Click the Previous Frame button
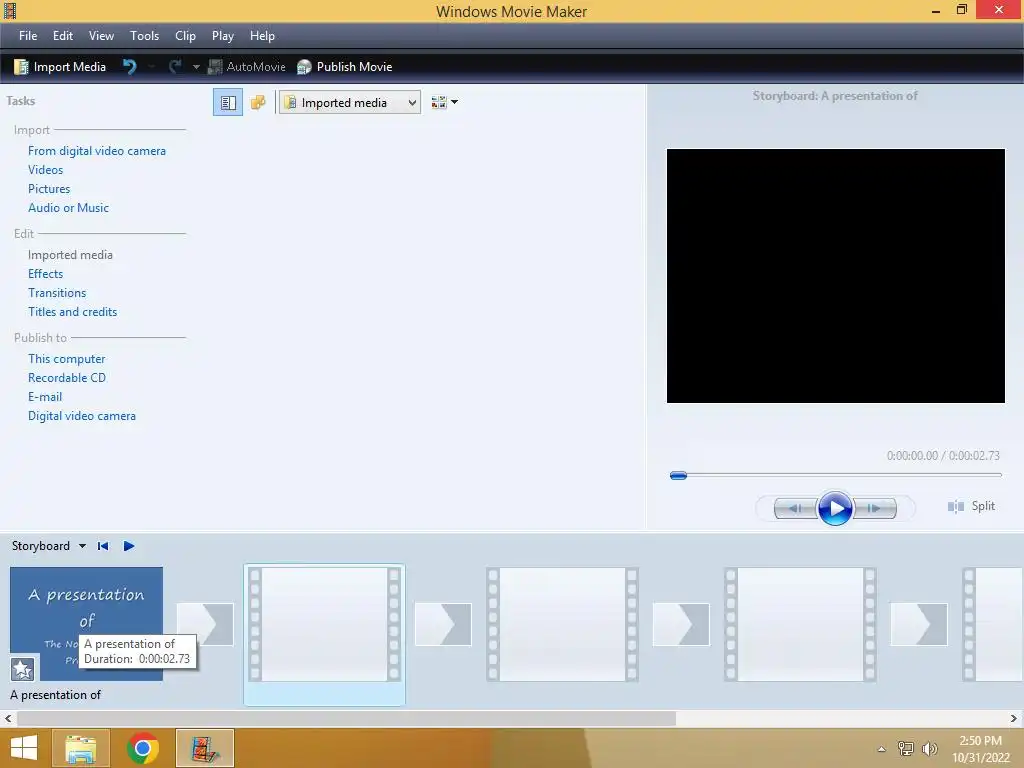This screenshot has height=768, width=1024. pos(796,508)
